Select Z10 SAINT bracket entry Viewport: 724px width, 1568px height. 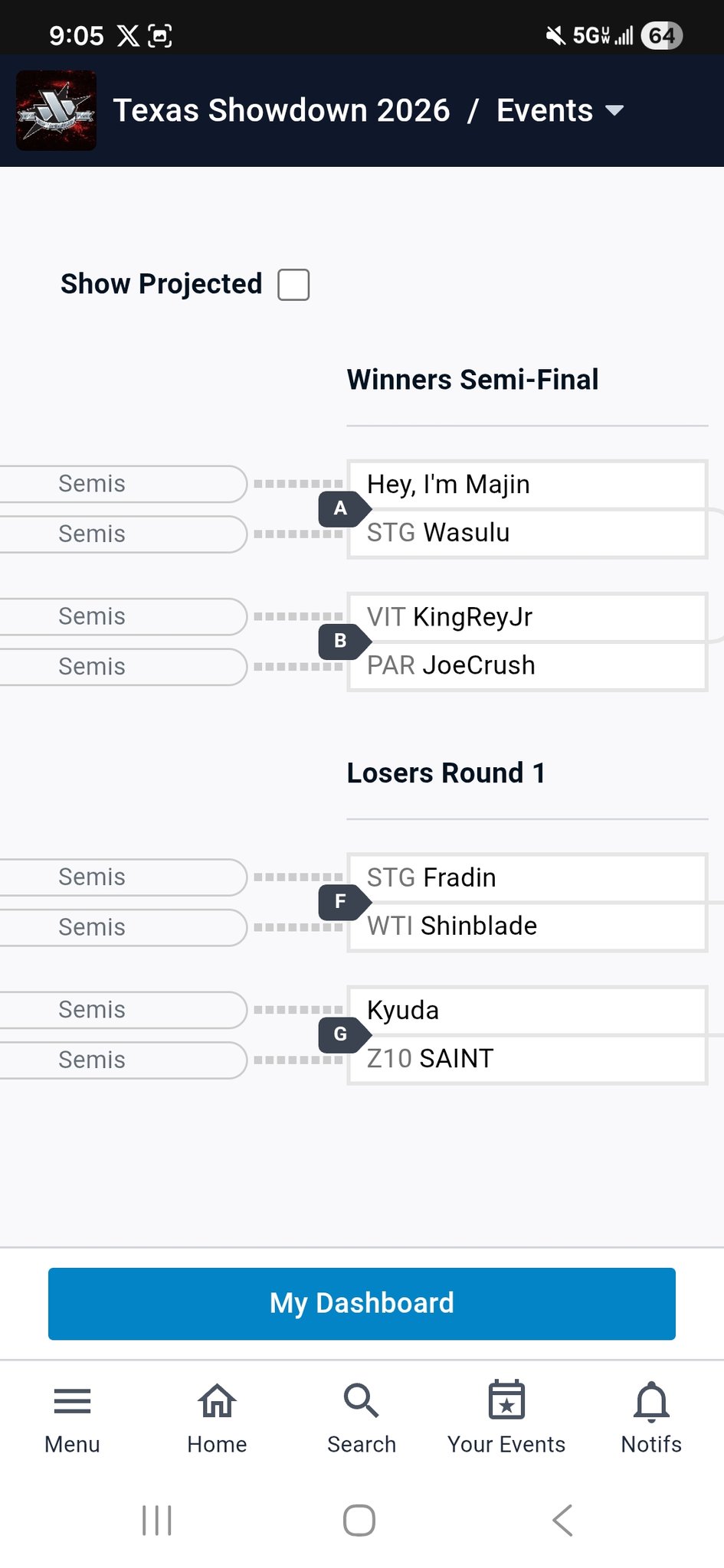[x=526, y=1059]
